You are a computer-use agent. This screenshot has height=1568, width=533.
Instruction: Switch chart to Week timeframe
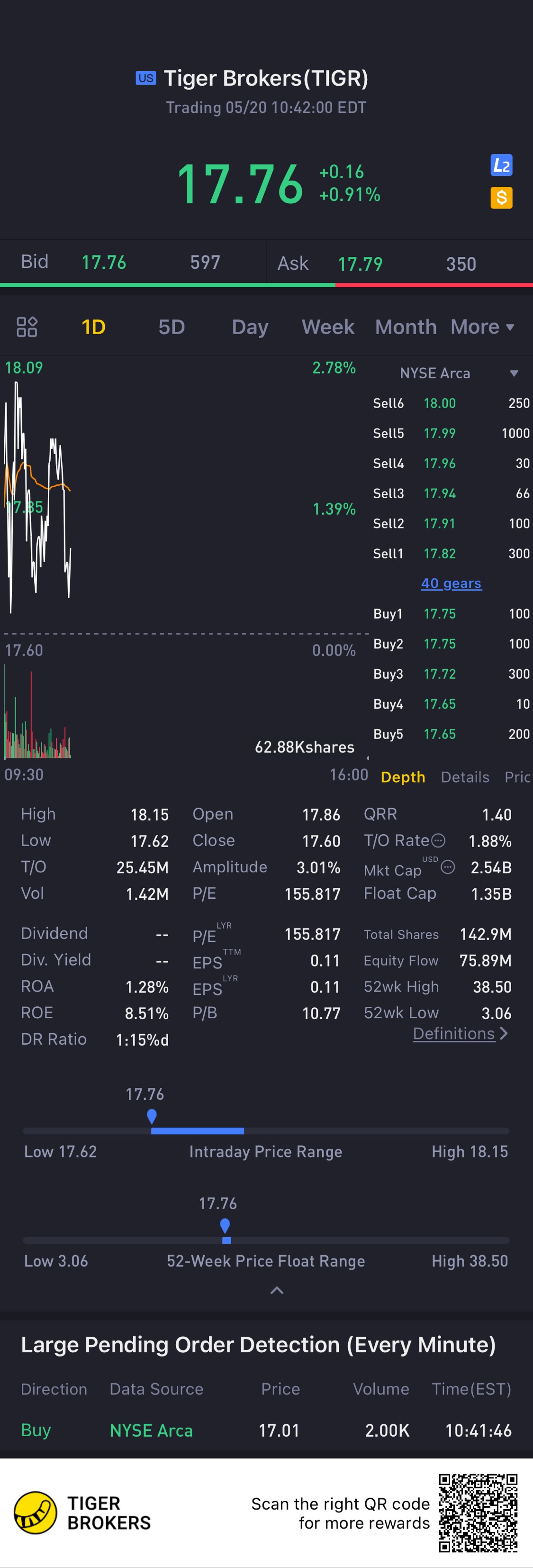pyautogui.click(x=328, y=327)
